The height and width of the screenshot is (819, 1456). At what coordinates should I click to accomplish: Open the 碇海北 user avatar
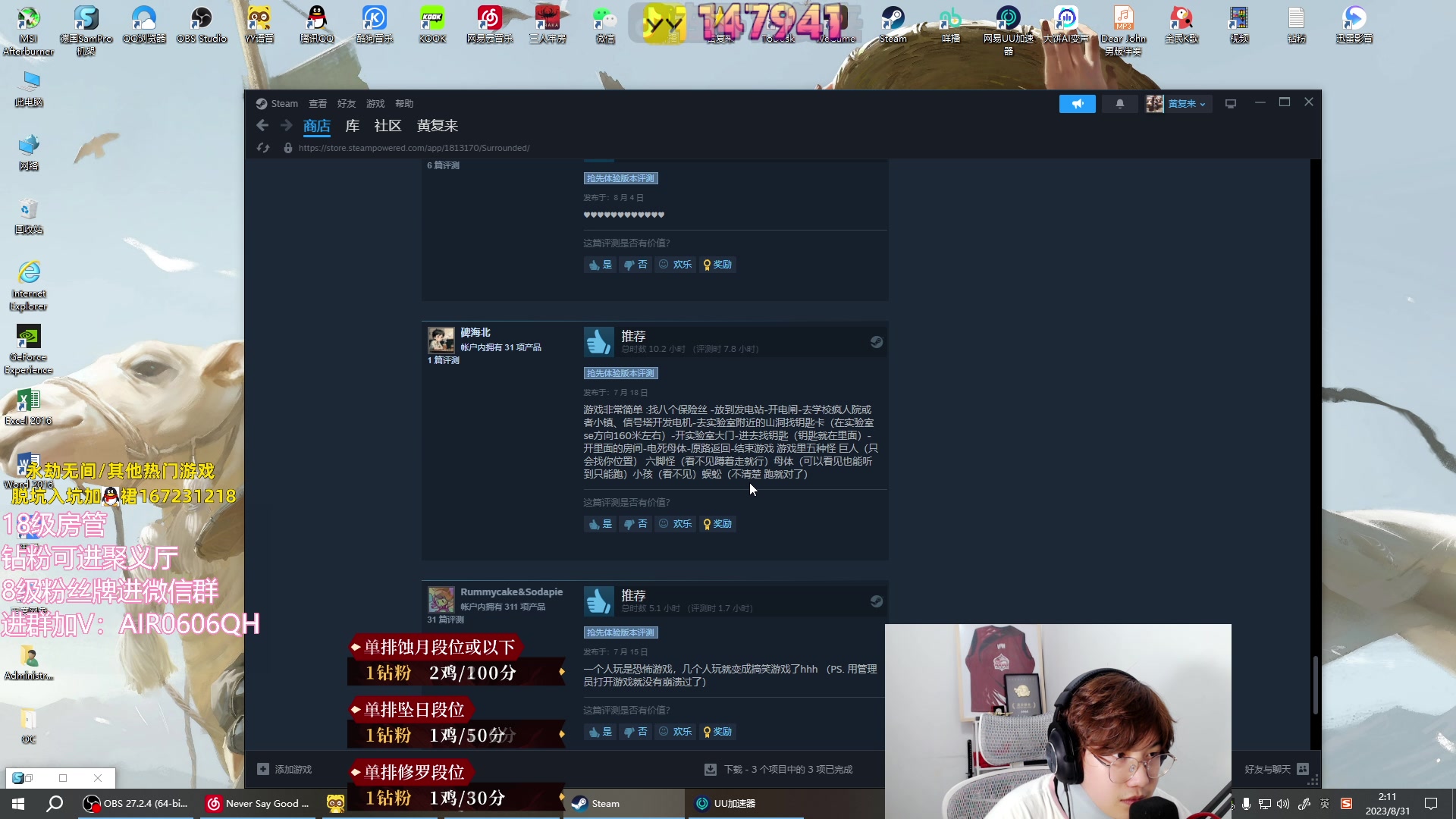pos(441,340)
